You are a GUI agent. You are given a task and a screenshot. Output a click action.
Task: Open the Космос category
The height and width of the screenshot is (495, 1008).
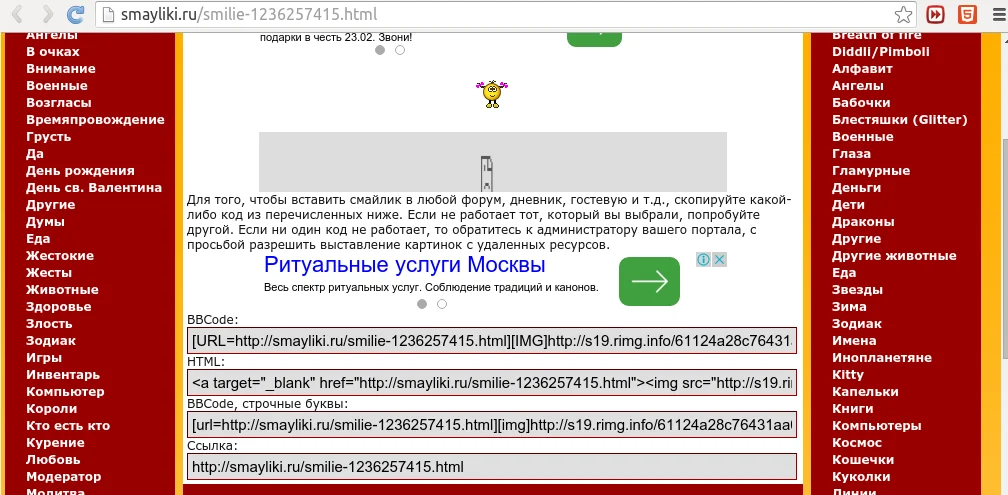tap(857, 443)
